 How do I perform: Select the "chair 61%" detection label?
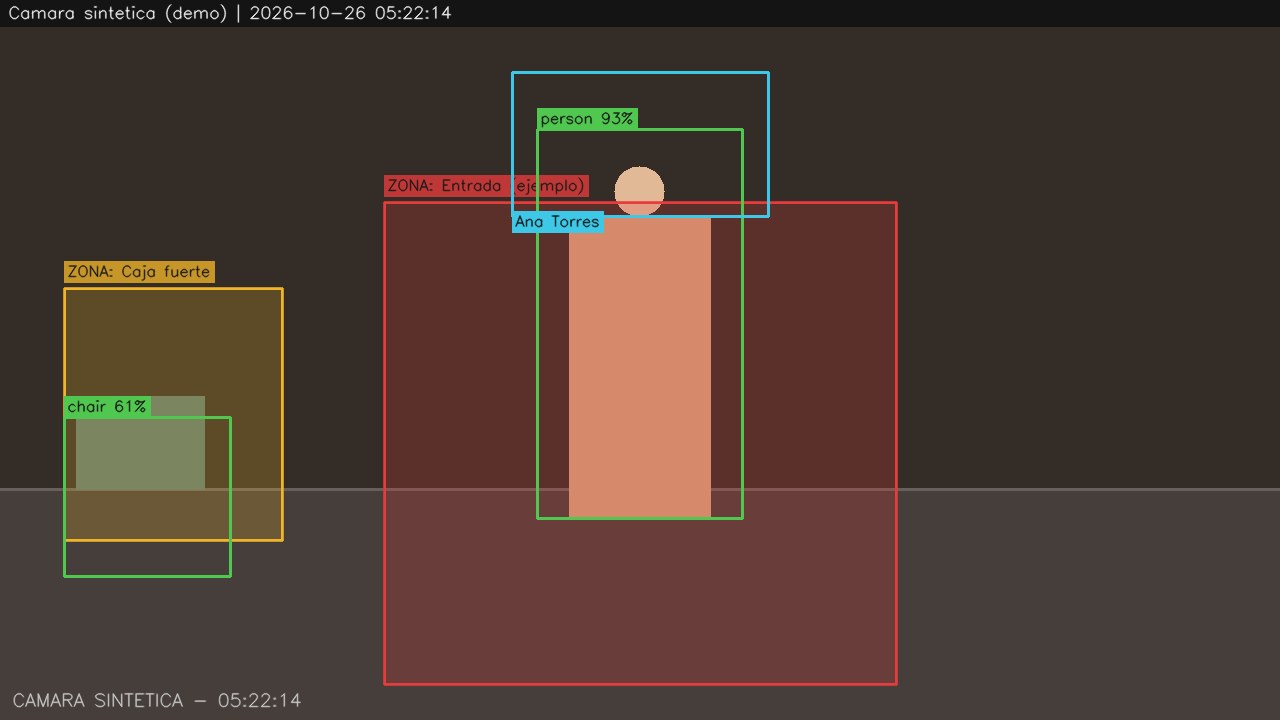tap(107, 407)
